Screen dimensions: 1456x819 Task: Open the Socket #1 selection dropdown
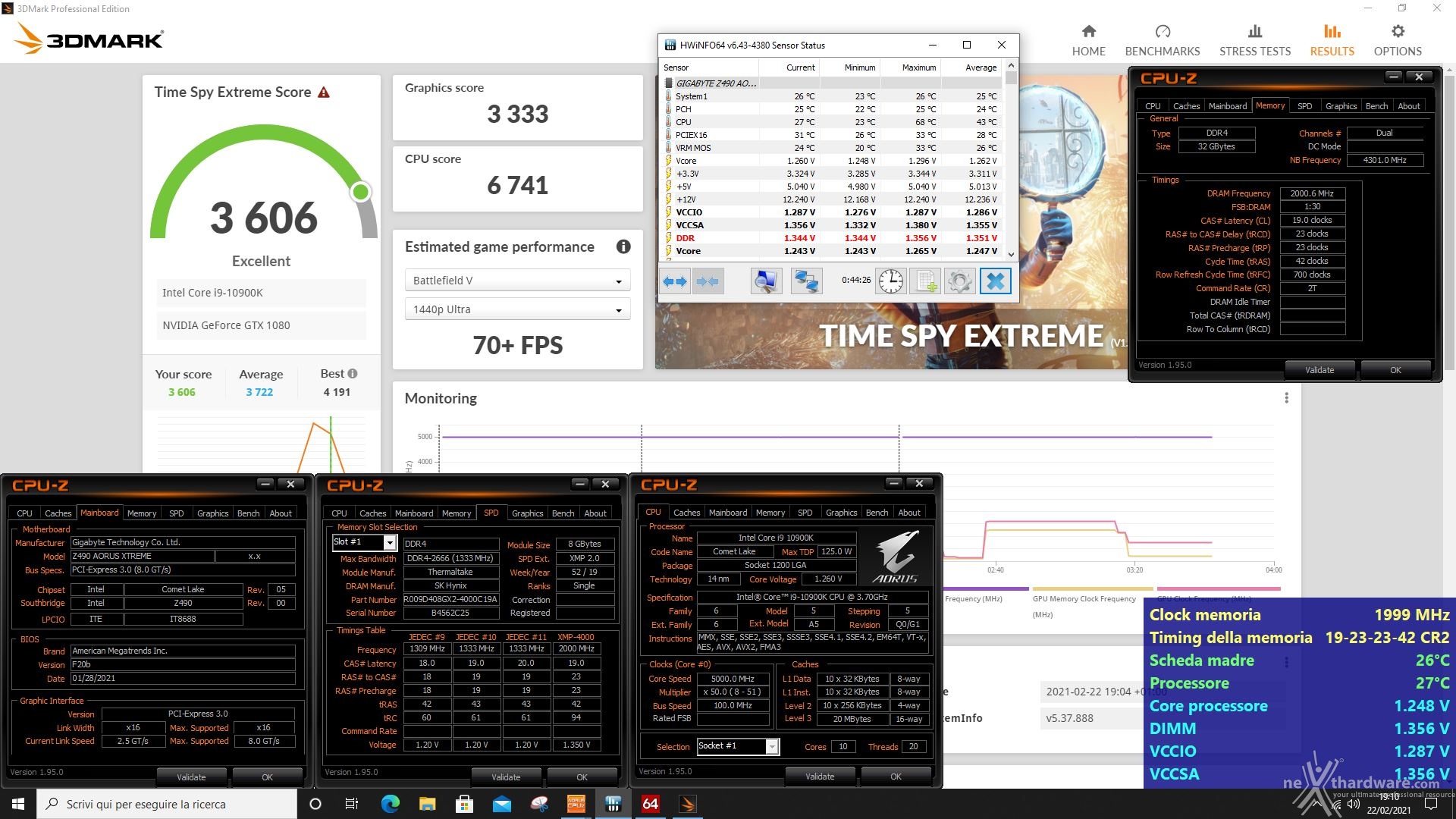tap(738, 746)
